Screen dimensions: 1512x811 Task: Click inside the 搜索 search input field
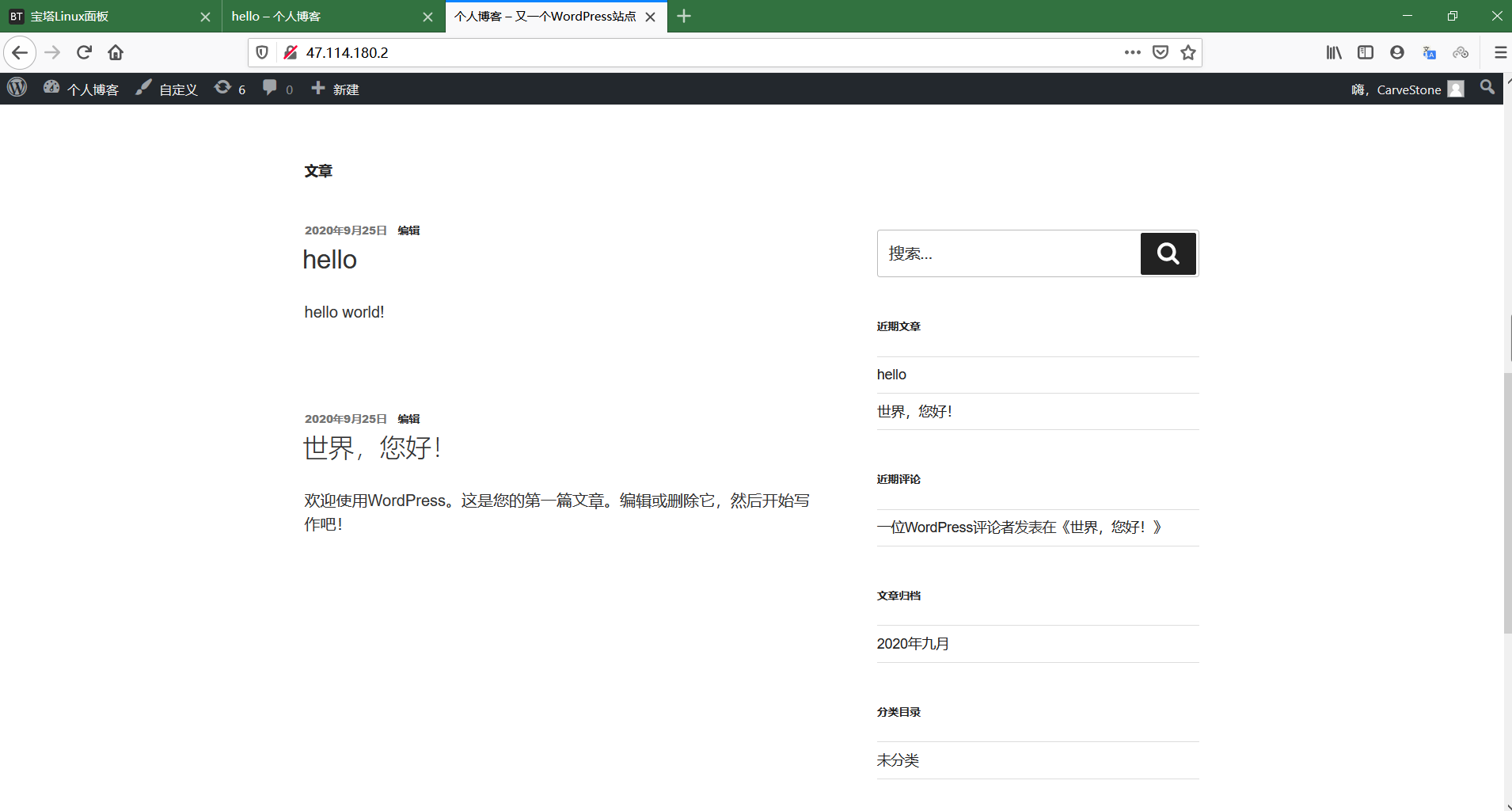(x=1005, y=253)
